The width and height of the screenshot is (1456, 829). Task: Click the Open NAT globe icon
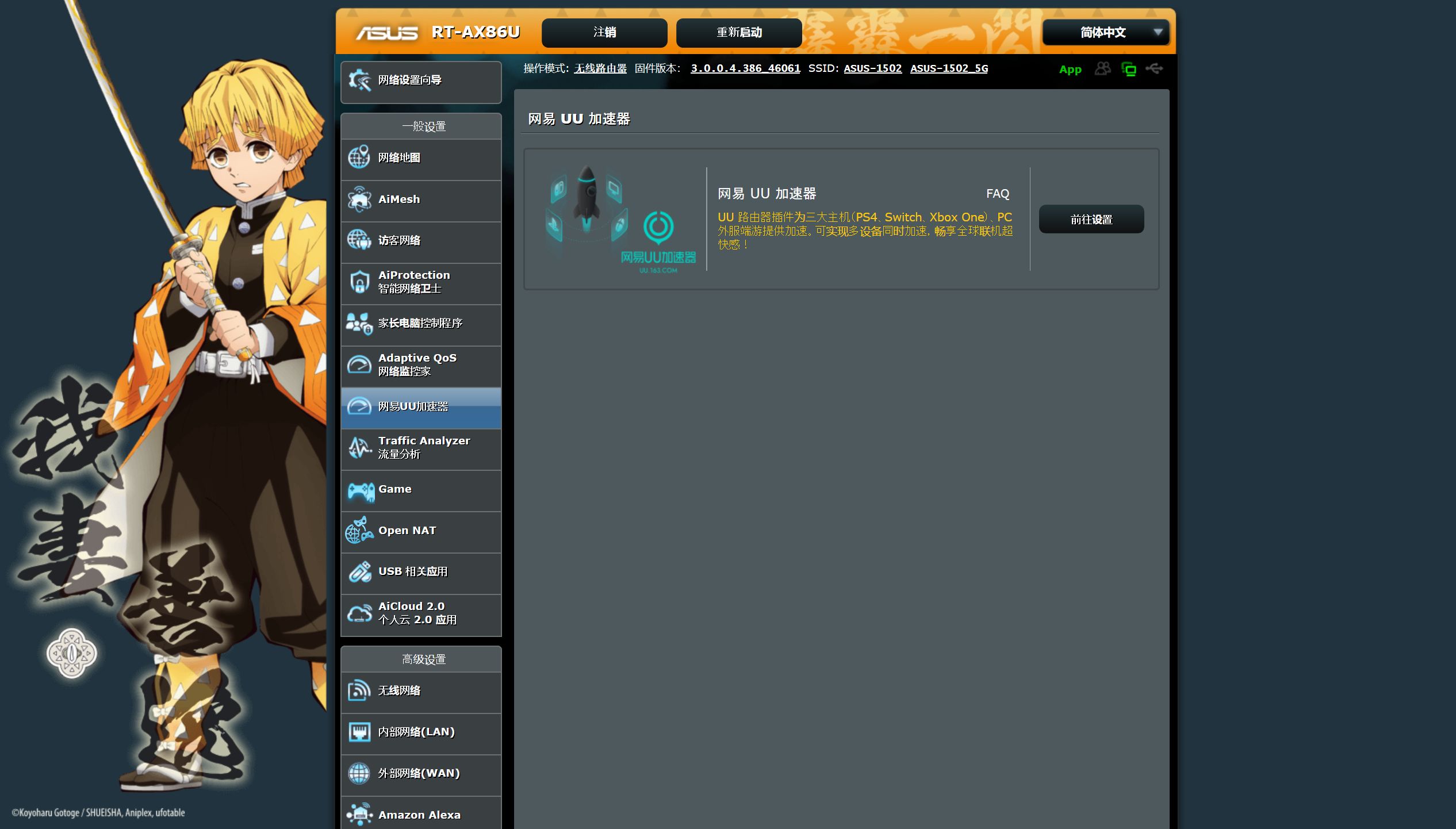click(359, 531)
